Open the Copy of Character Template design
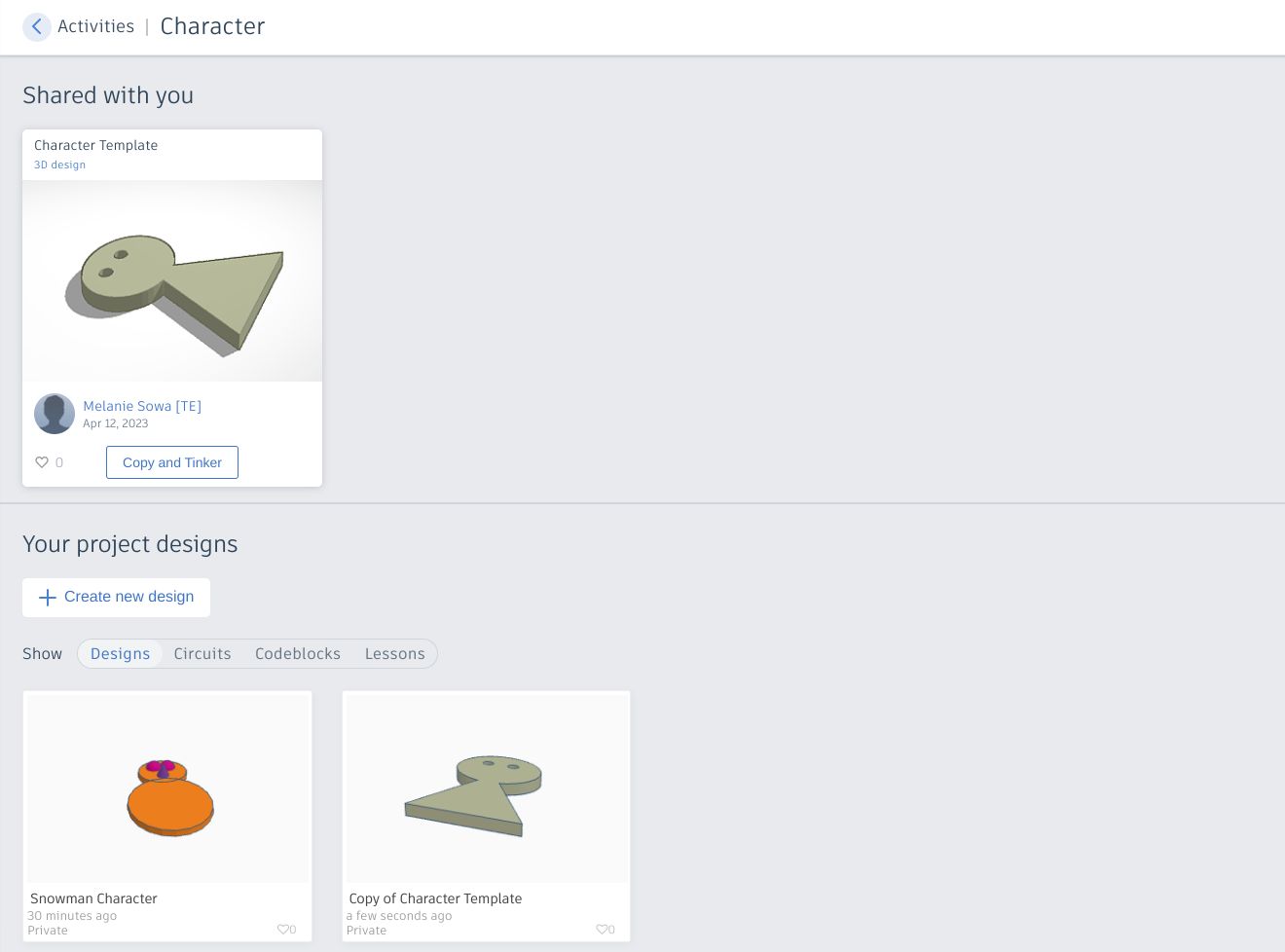The height and width of the screenshot is (952, 1285). click(486, 787)
